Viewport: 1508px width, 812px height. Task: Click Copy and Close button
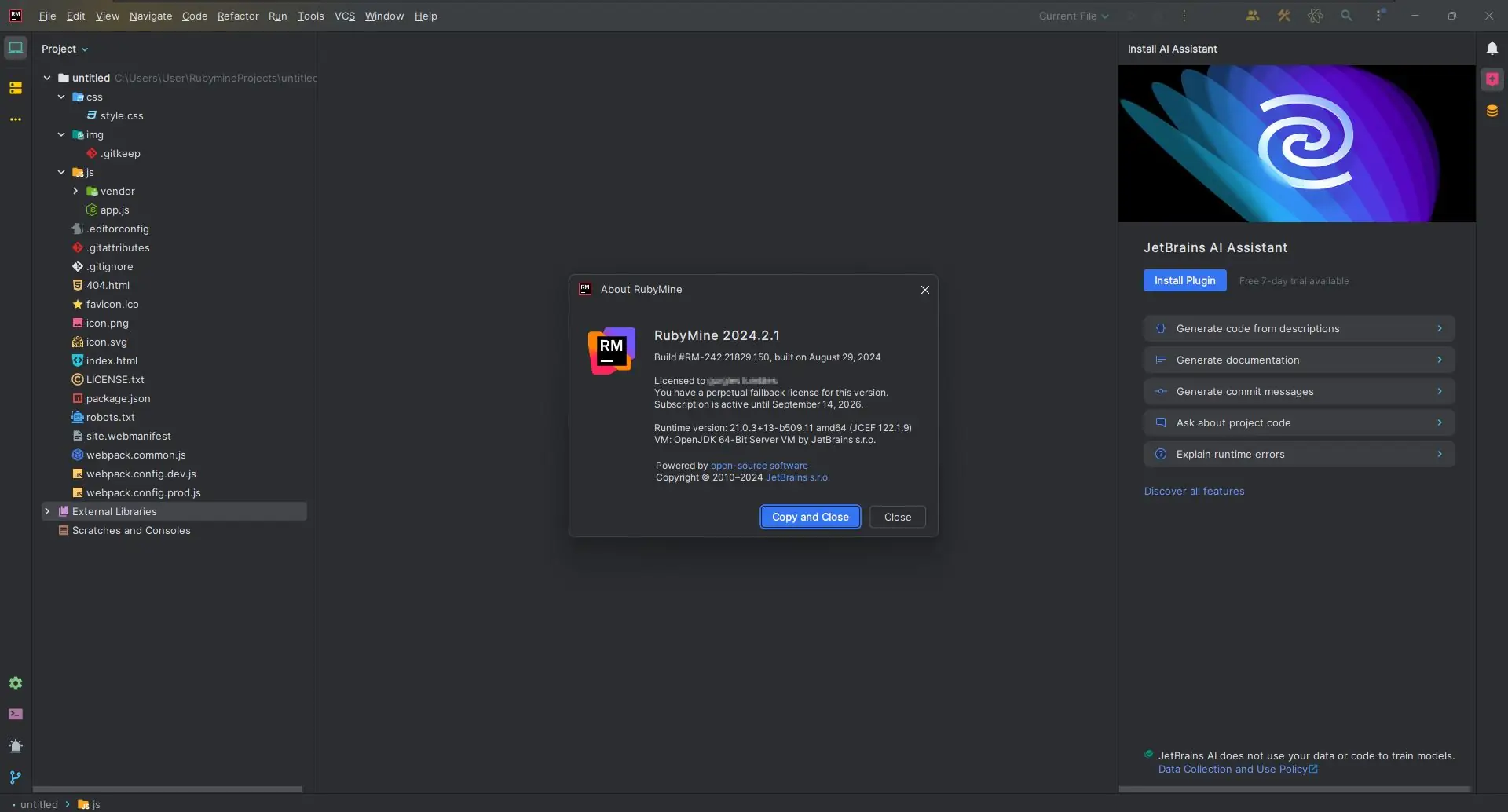(811, 517)
